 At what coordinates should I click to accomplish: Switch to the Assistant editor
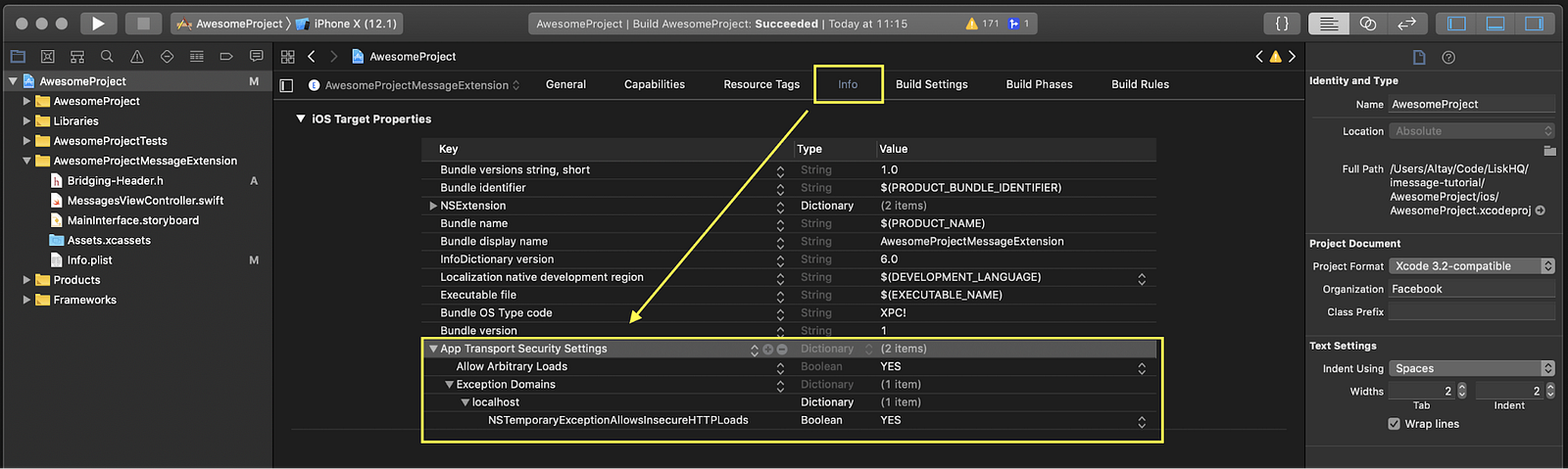point(1368,23)
